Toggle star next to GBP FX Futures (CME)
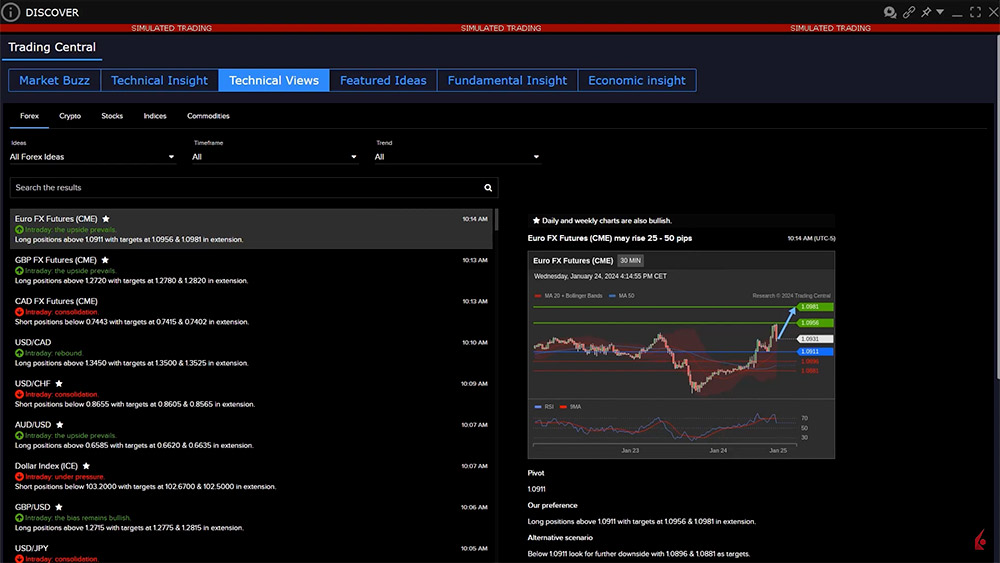The width and height of the screenshot is (1000, 563). pyautogui.click(x=105, y=260)
